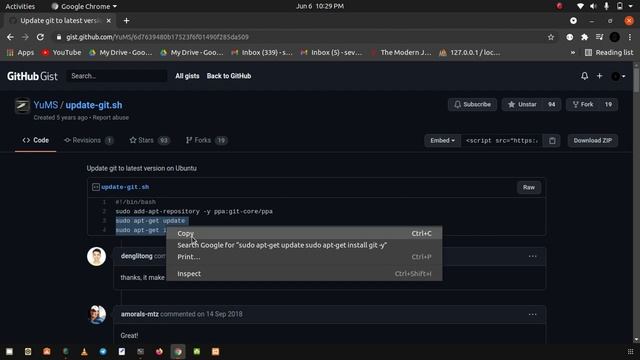Launch Firefox from the taskbar
The image size is (640, 360).
coord(159,351)
